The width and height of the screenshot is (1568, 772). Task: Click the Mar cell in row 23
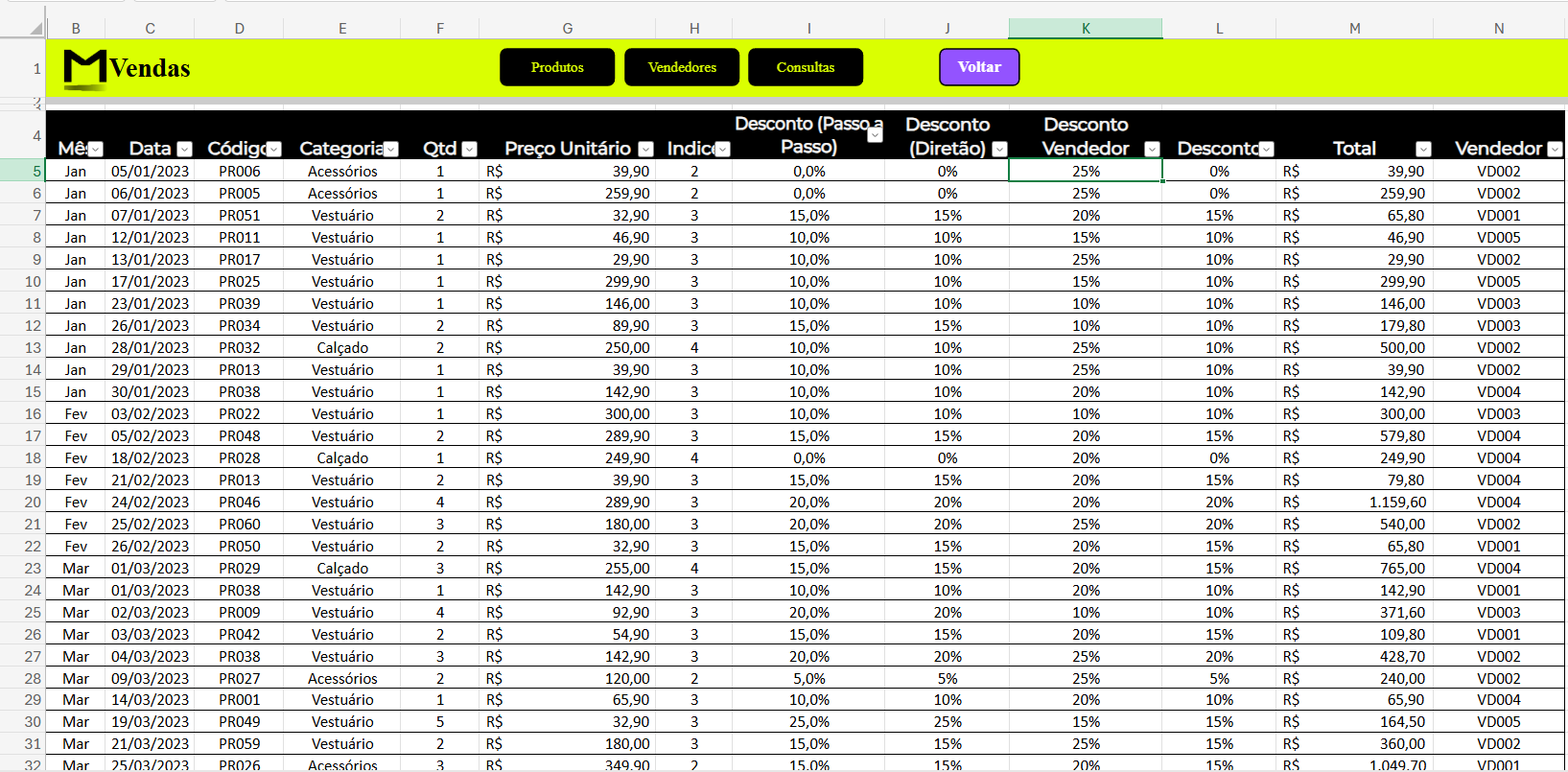coord(76,568)
